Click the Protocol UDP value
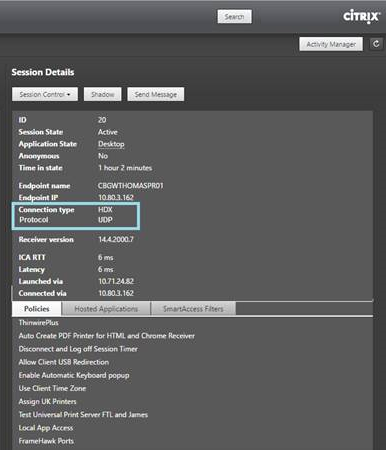The image size is (386, 450). (x=105, y=220)
